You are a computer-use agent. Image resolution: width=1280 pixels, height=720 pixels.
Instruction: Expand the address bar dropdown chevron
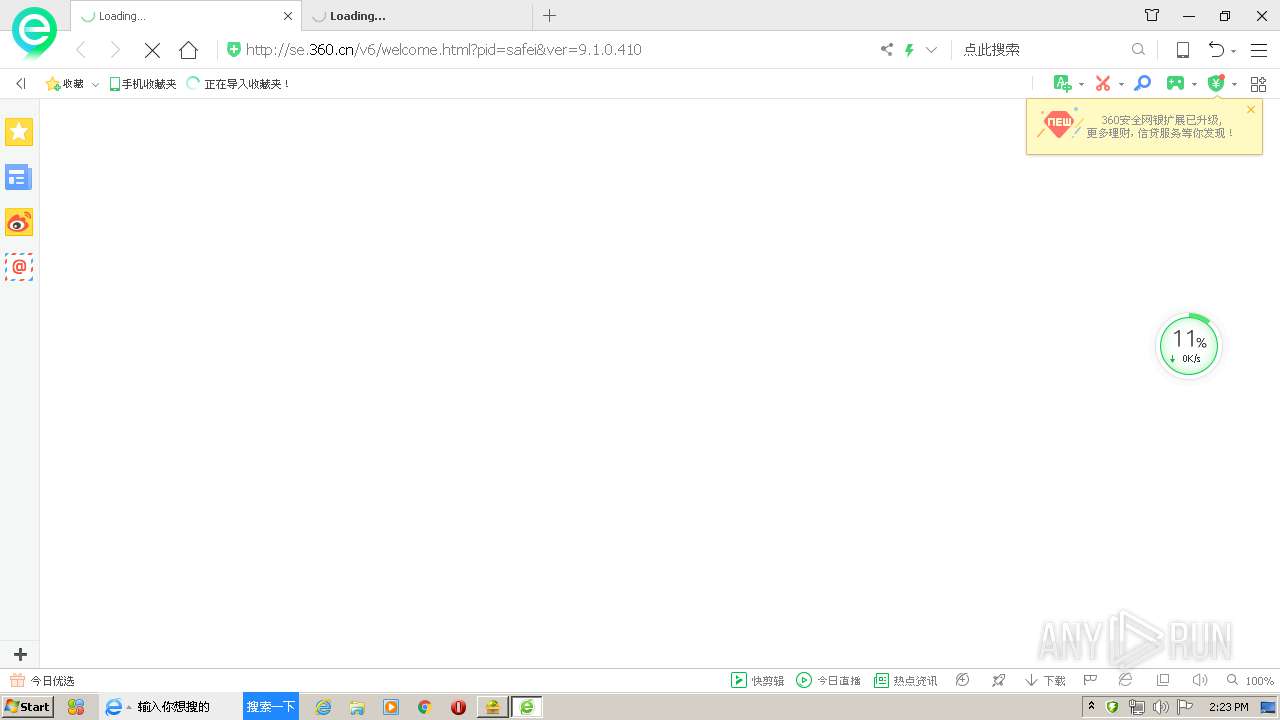tap(931, 49)
